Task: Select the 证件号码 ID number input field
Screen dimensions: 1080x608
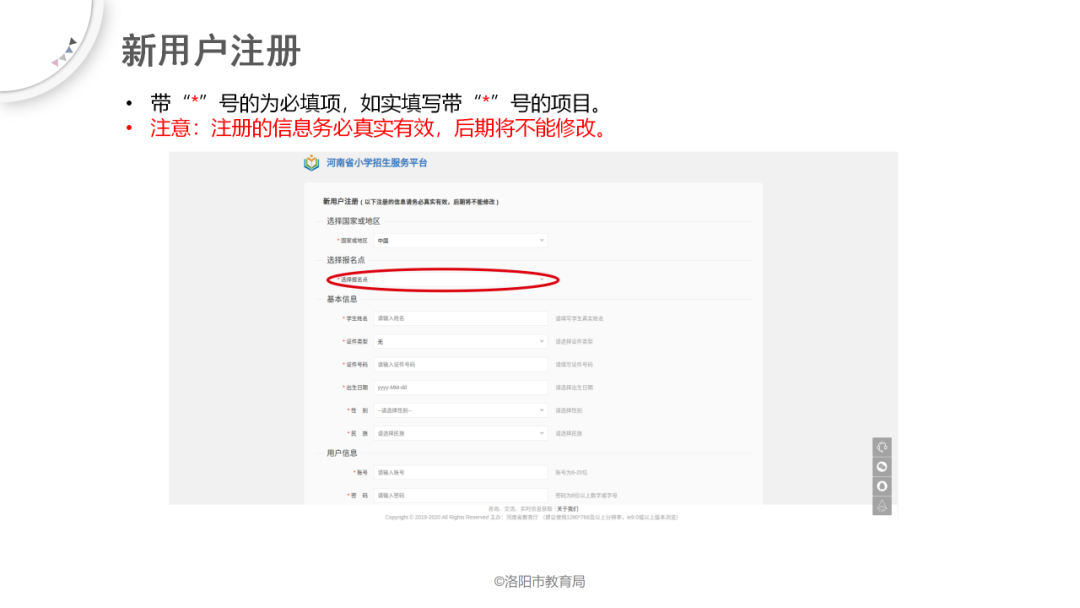Action: [460, 363]
